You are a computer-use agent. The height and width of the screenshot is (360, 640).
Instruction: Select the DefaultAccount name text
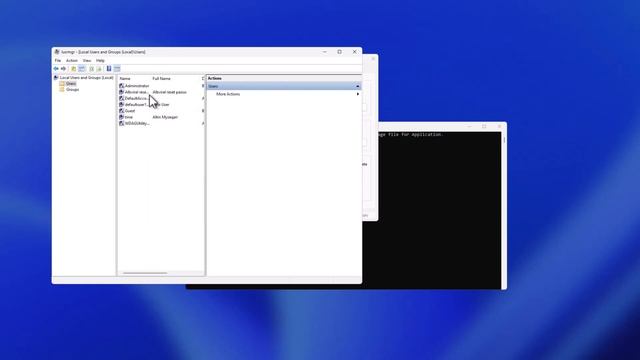click(x=136, y=98)
